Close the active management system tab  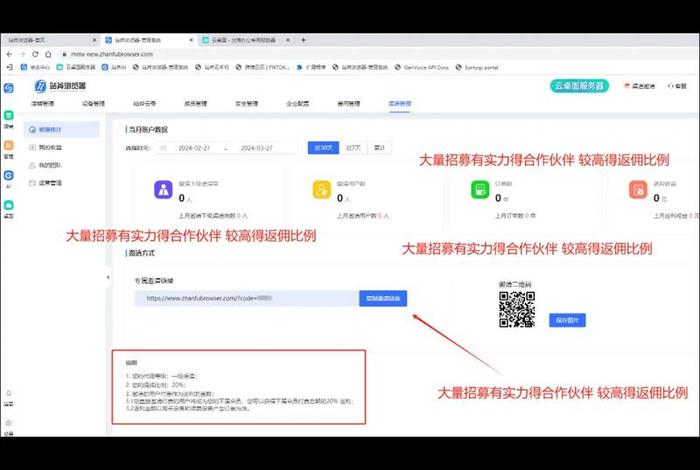pyautogui.click(x=191, y=40)
